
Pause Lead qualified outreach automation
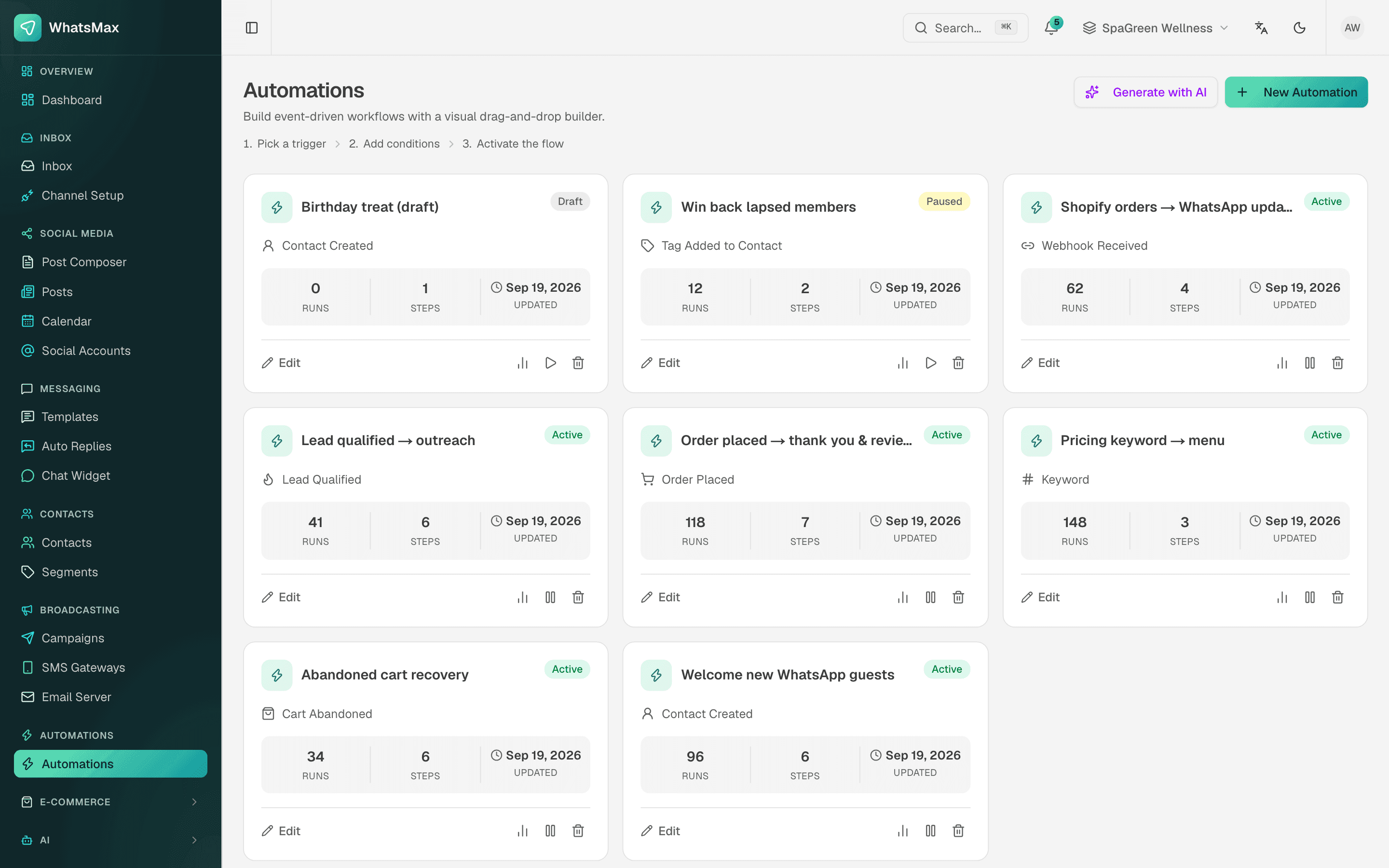click(550, 597)
